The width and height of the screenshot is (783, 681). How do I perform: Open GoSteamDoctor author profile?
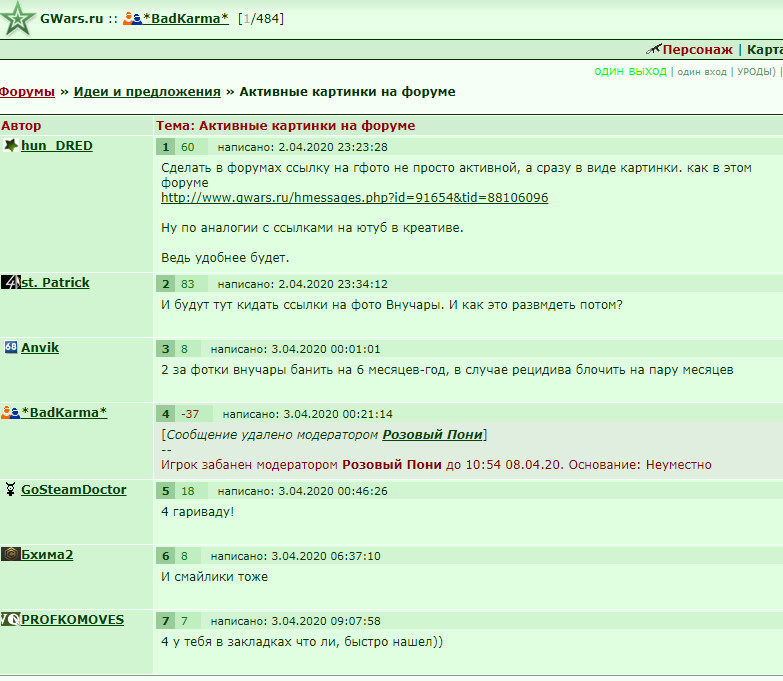pos(73,489)
